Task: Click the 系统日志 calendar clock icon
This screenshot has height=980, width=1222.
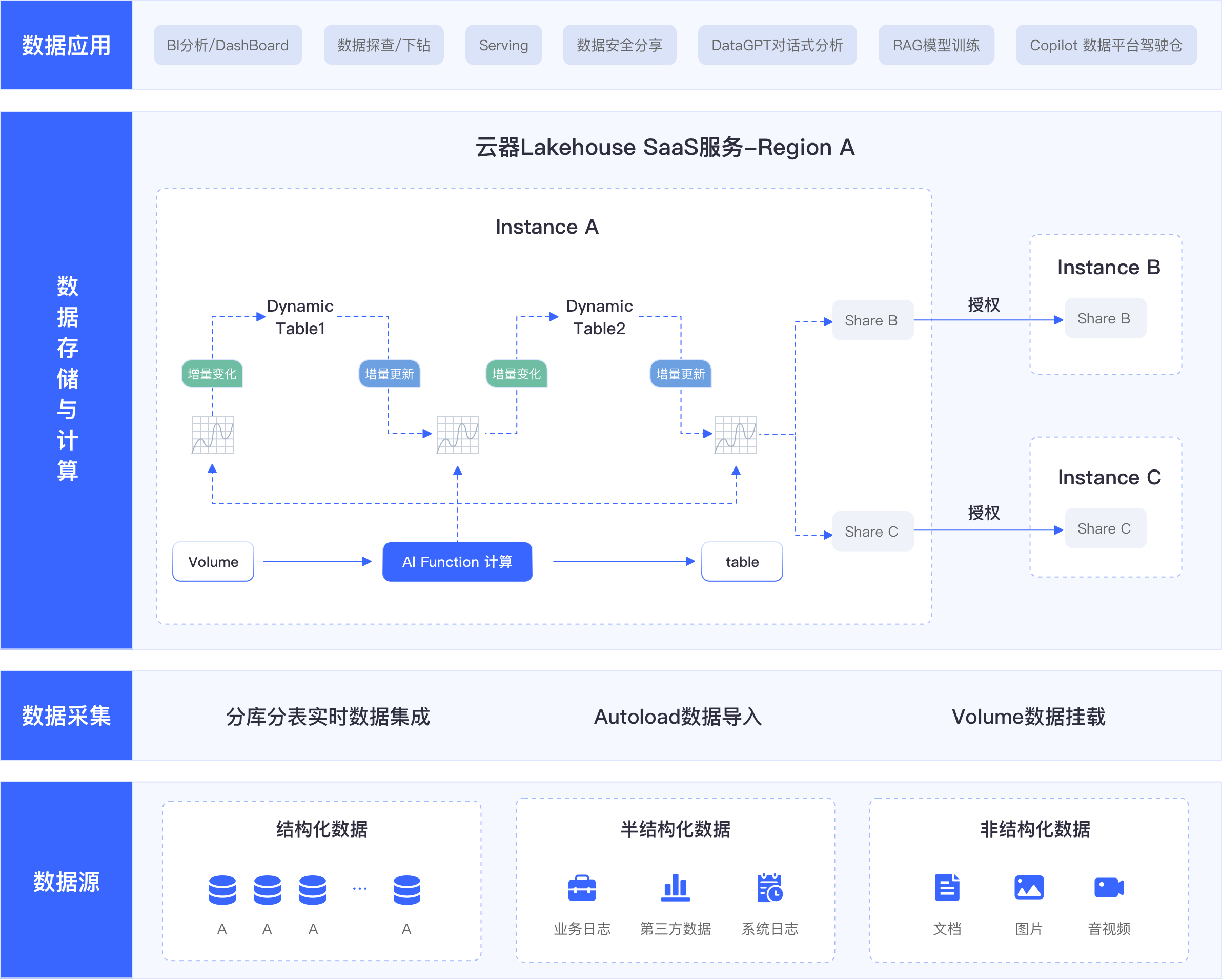Action: [x=769, y=888]
